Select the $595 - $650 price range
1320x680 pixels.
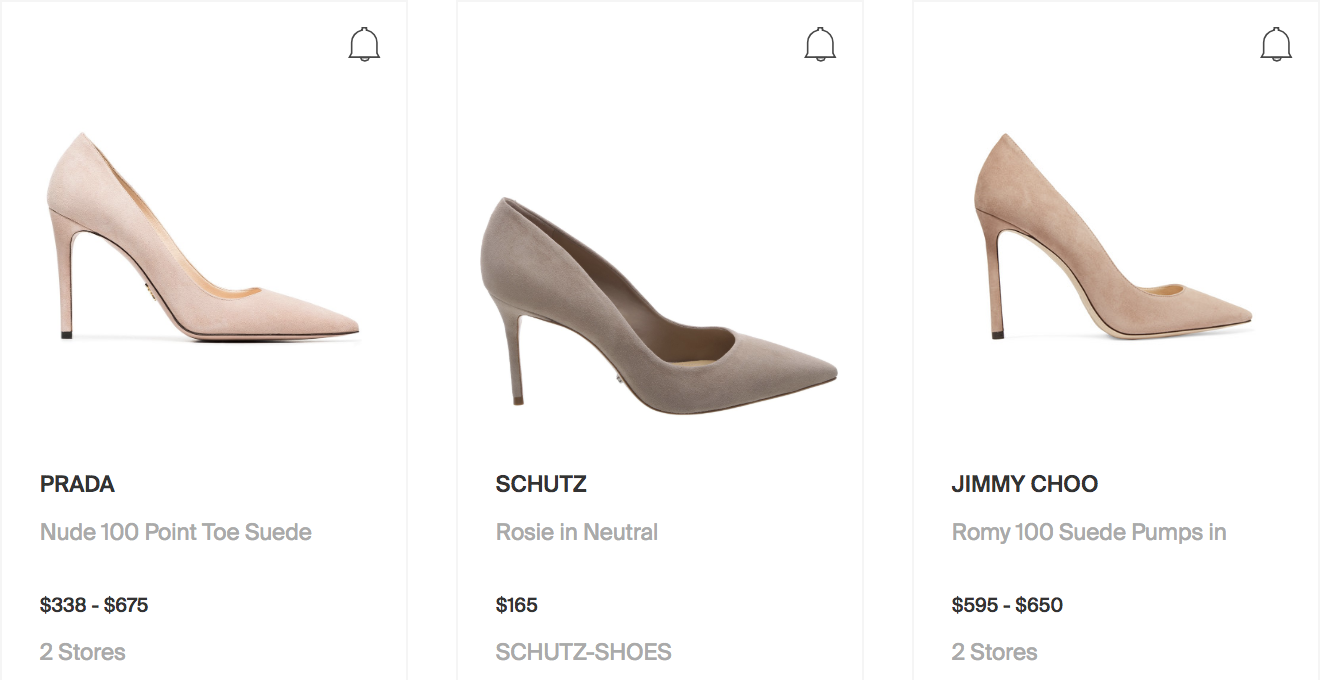(1007, 605)
